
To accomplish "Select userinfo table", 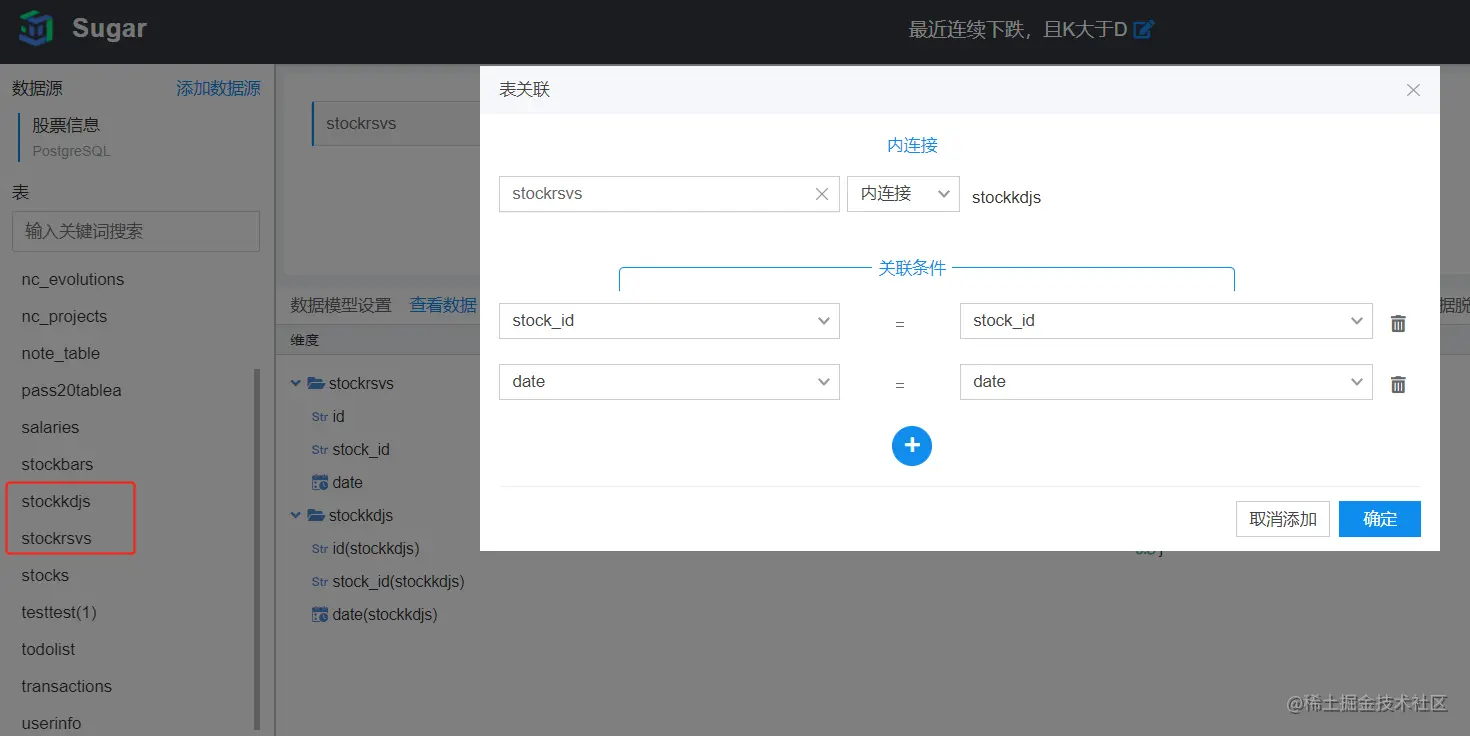I will (51, 724).
